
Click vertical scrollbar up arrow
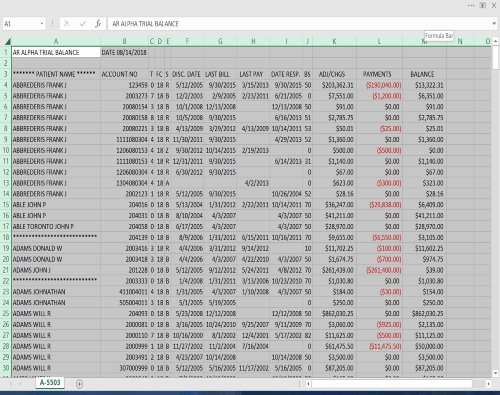(x=495, y=41)
